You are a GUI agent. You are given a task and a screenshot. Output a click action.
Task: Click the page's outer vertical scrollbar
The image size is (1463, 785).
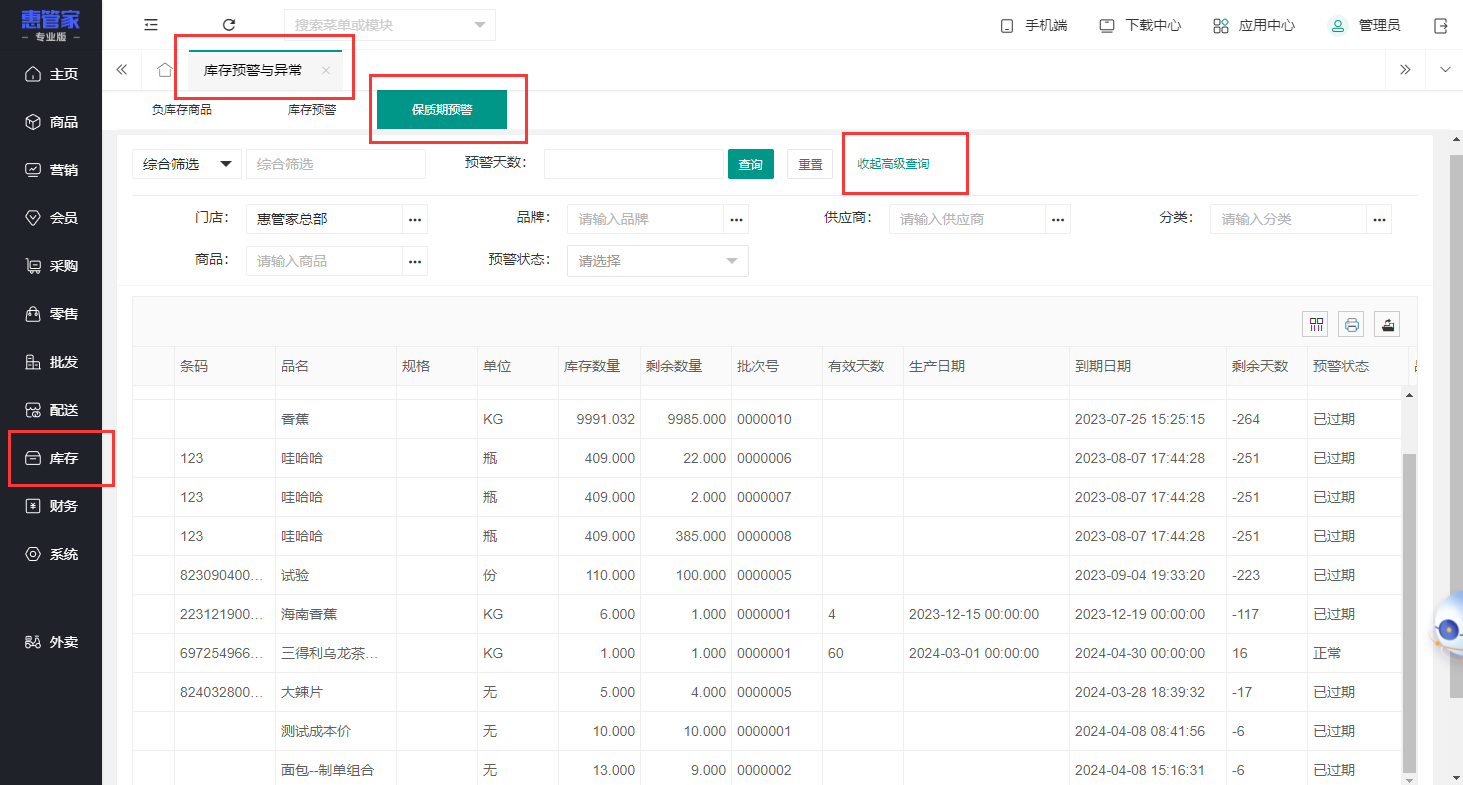[1456, 425]
